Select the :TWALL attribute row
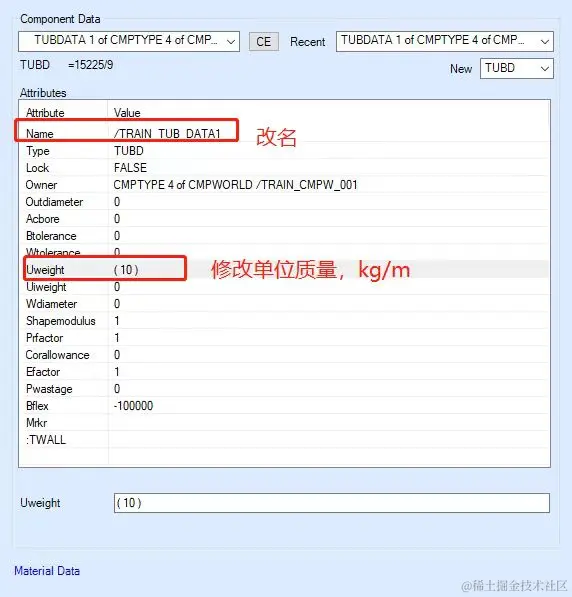This screenshot has width=572, height=597. (x=284, y=440)
